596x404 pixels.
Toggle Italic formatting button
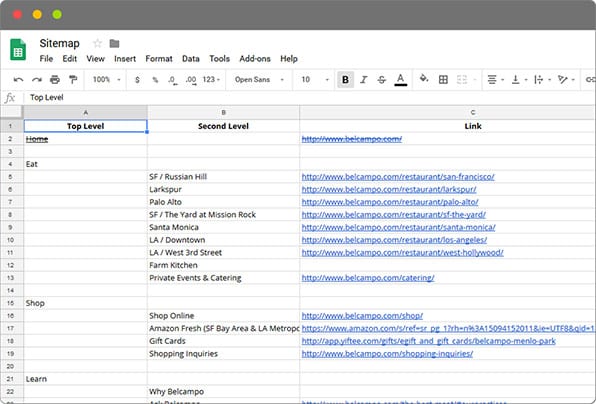[364, 79]
